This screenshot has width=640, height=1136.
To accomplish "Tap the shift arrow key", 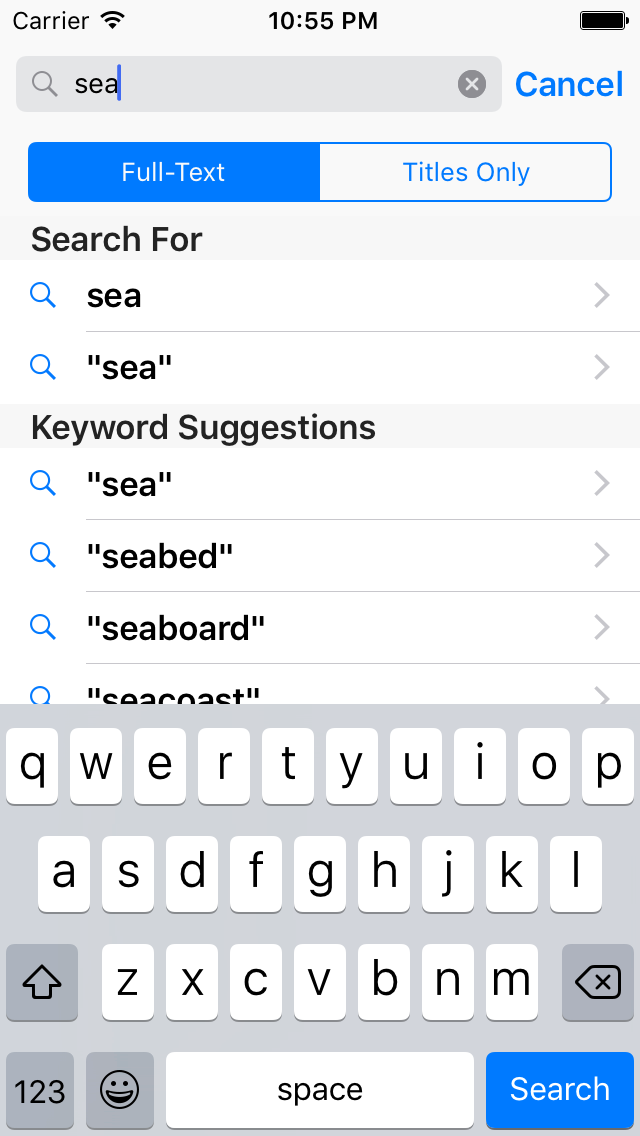I will pos(42,982).
